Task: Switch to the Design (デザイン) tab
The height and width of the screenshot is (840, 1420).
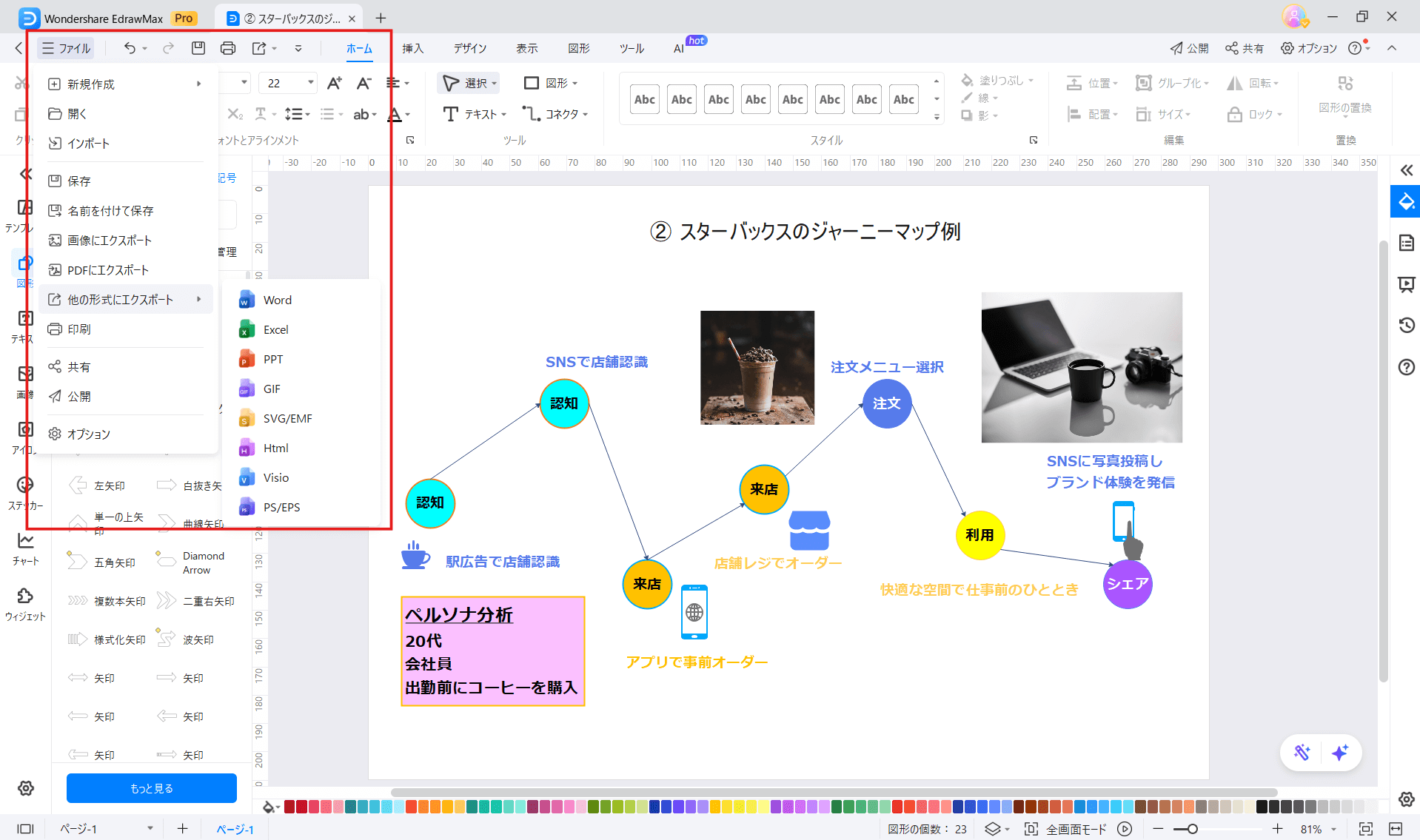Action: tap(470, 48)
